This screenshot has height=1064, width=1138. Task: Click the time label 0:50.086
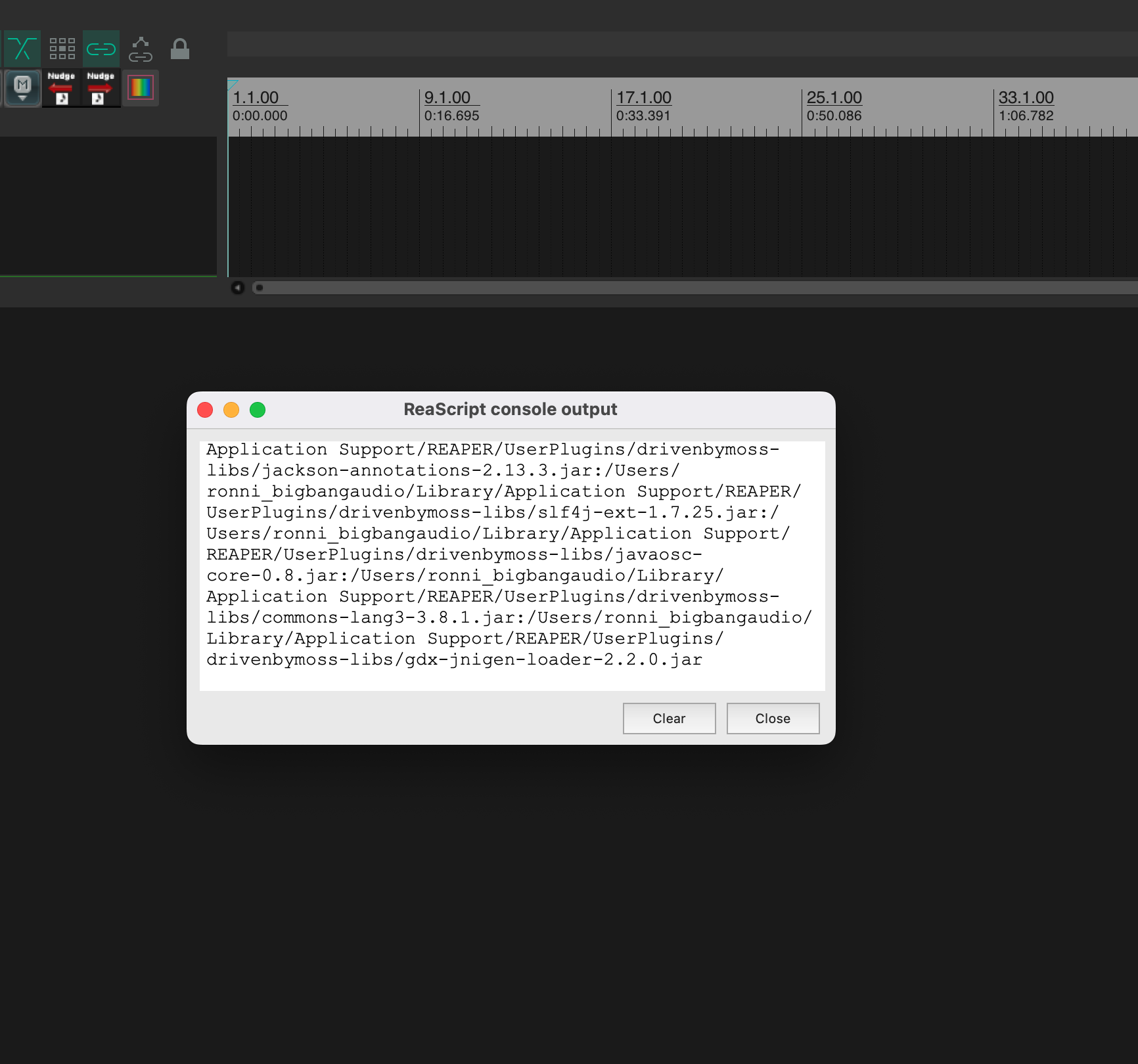834,116
